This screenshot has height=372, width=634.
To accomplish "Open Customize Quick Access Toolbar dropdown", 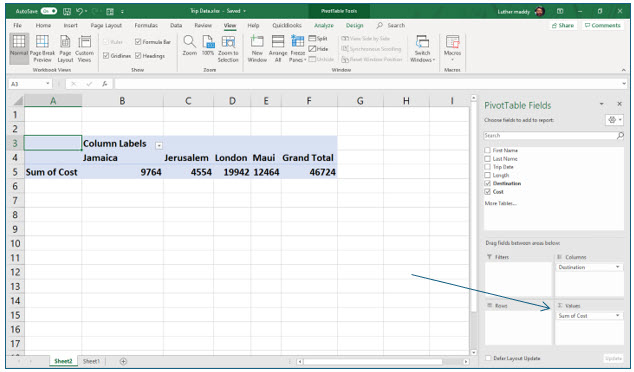I will [122, 11].
